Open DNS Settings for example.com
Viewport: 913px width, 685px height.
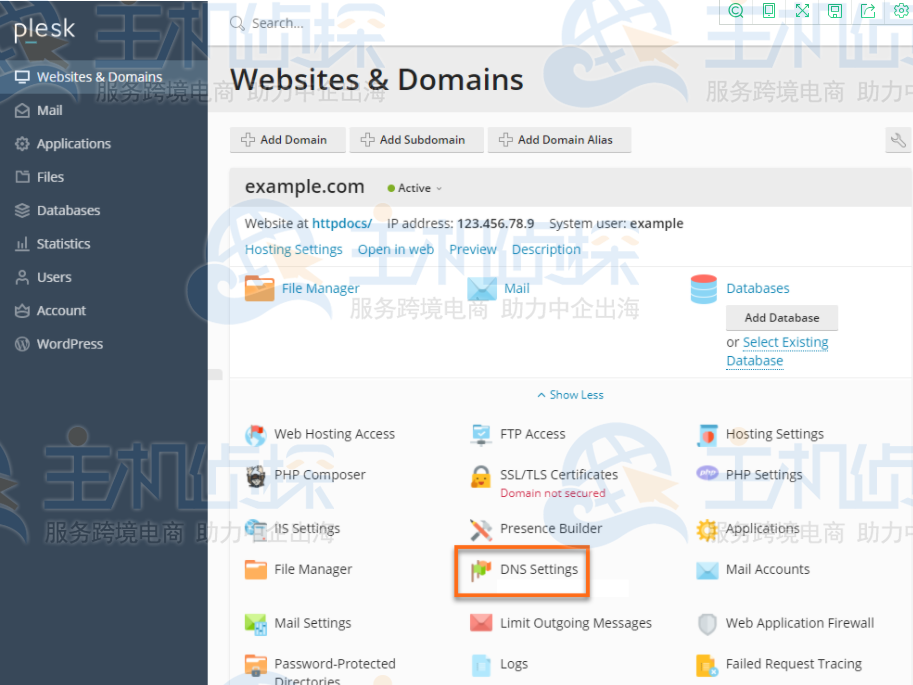point(540,569)
